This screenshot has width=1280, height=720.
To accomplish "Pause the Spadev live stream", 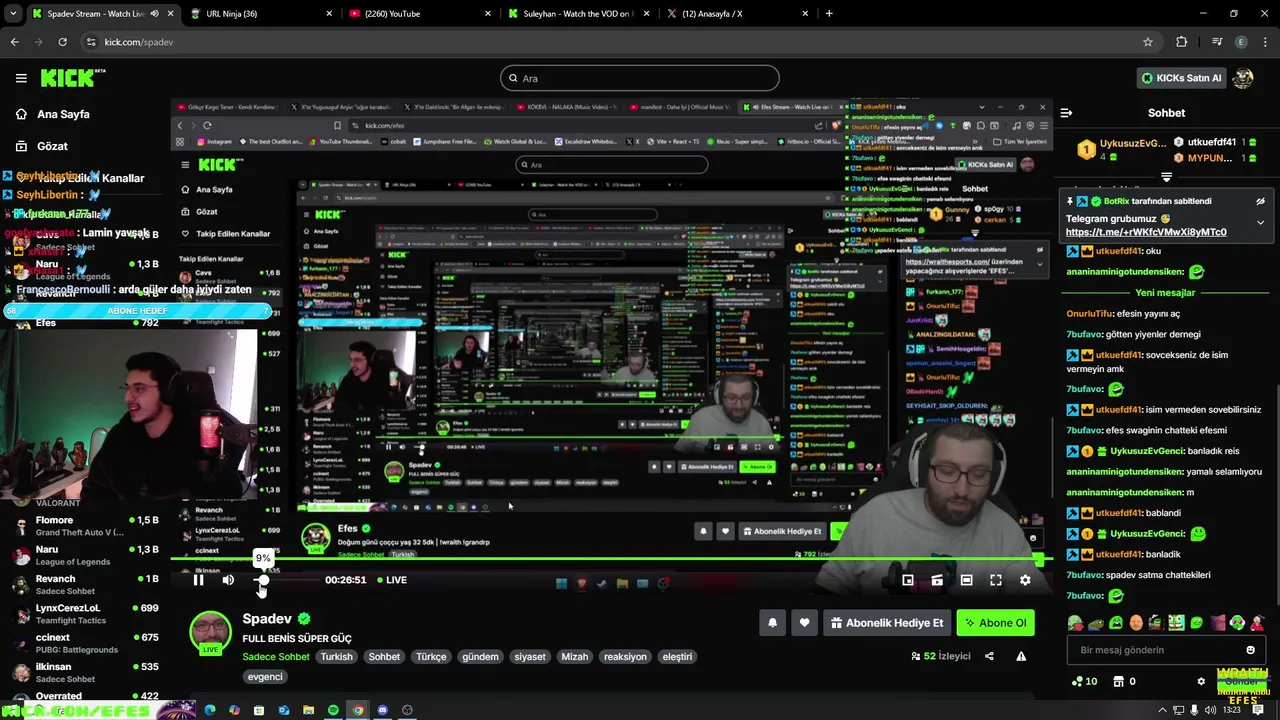I will click(198, 580).
